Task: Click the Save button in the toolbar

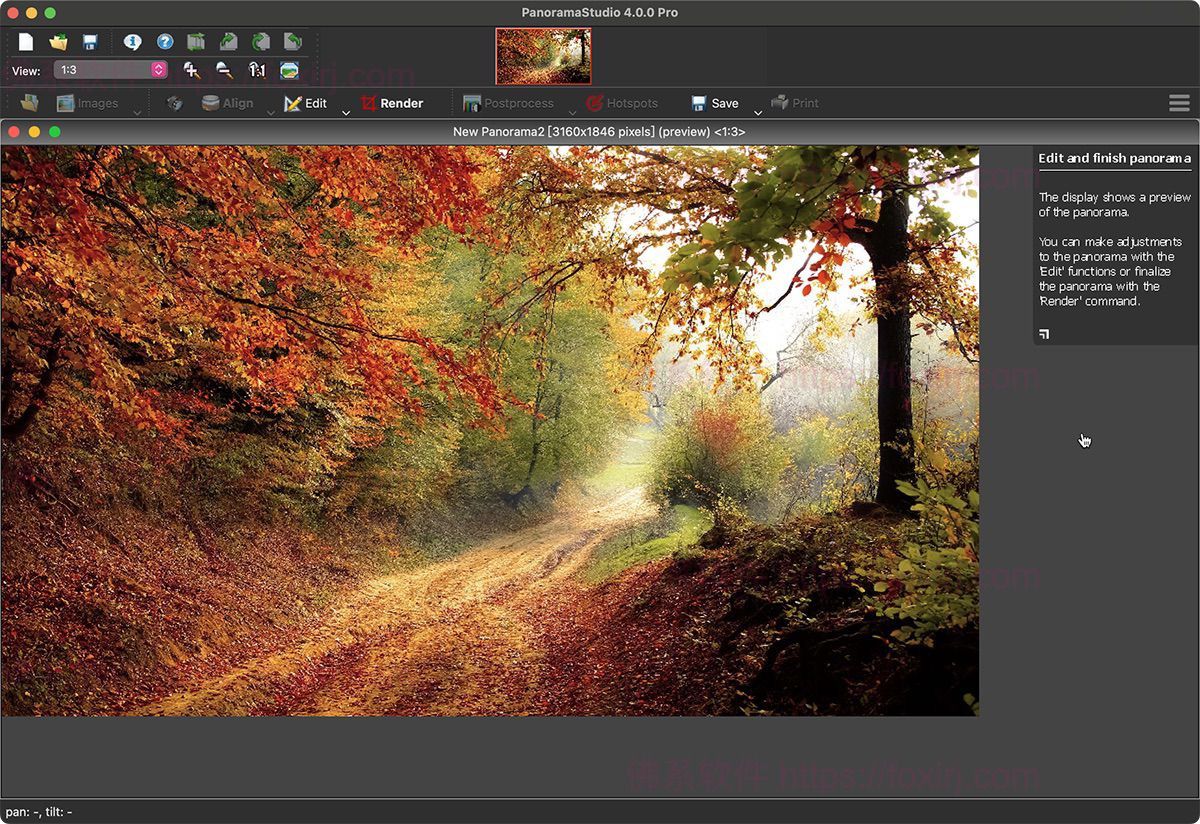Action: [714, 103]
